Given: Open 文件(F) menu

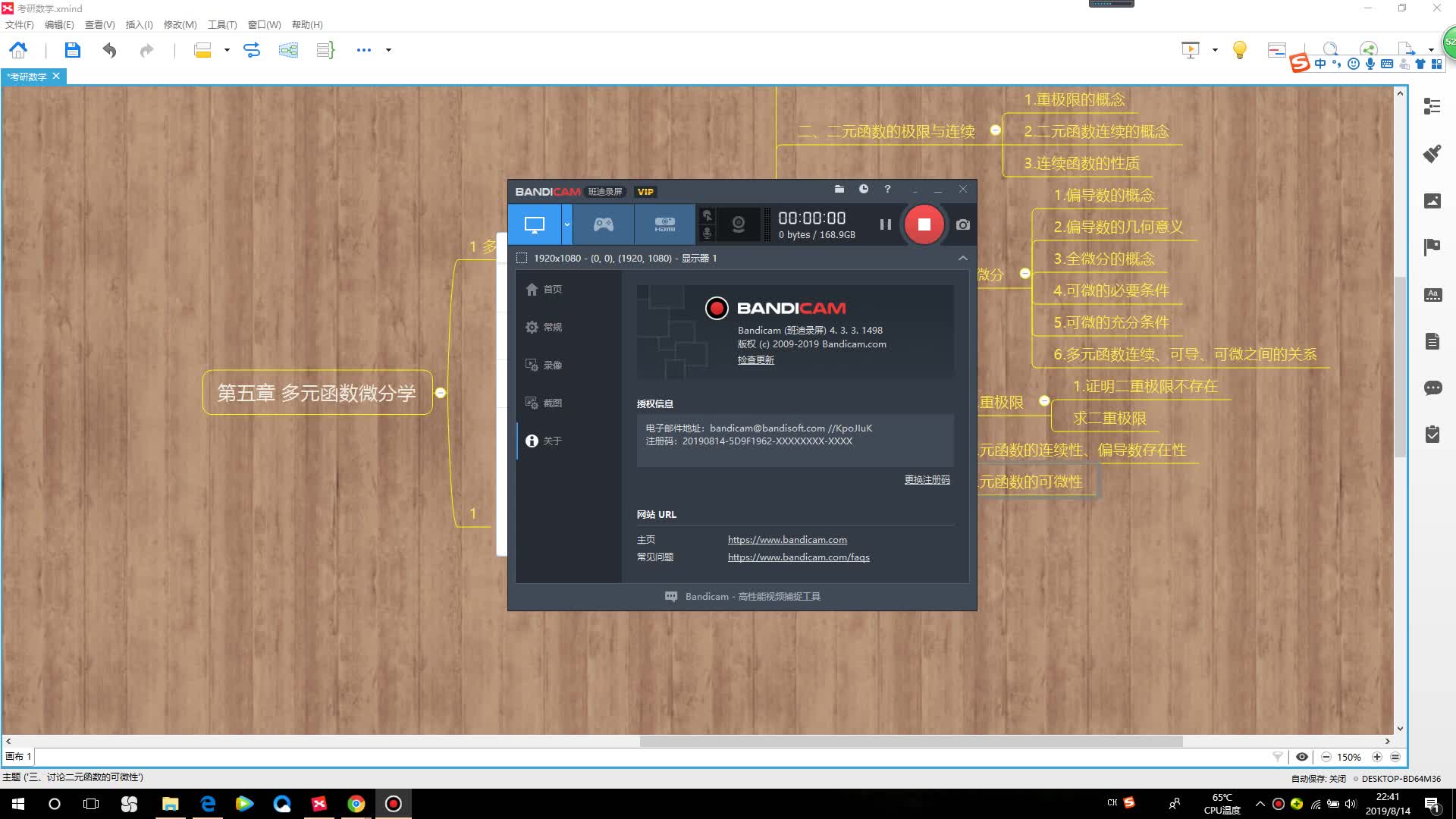Looking at the screenshot, I should click(x=20, y=24).
